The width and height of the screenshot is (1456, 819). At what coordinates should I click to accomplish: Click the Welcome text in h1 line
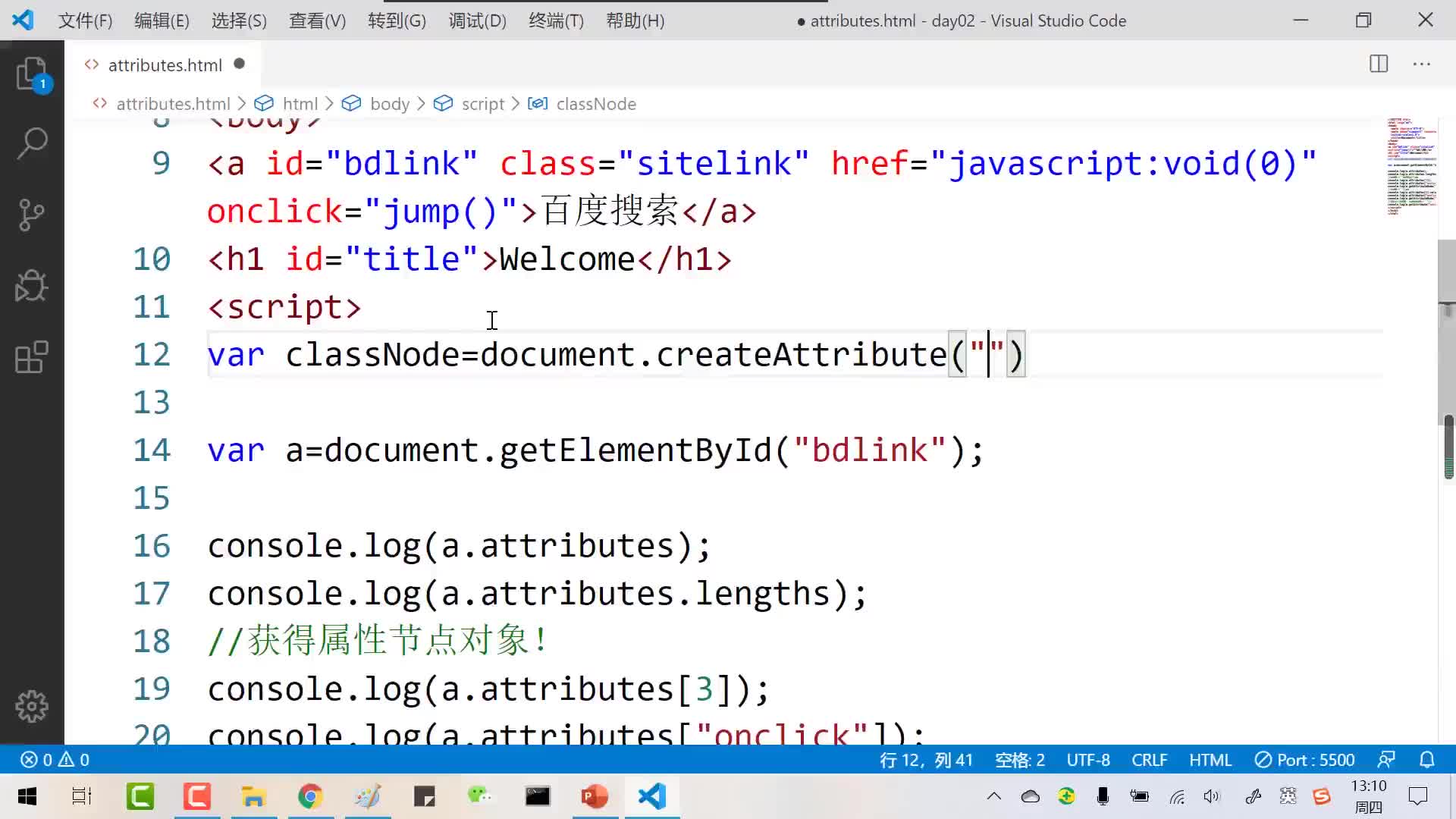tap(567, 259)
